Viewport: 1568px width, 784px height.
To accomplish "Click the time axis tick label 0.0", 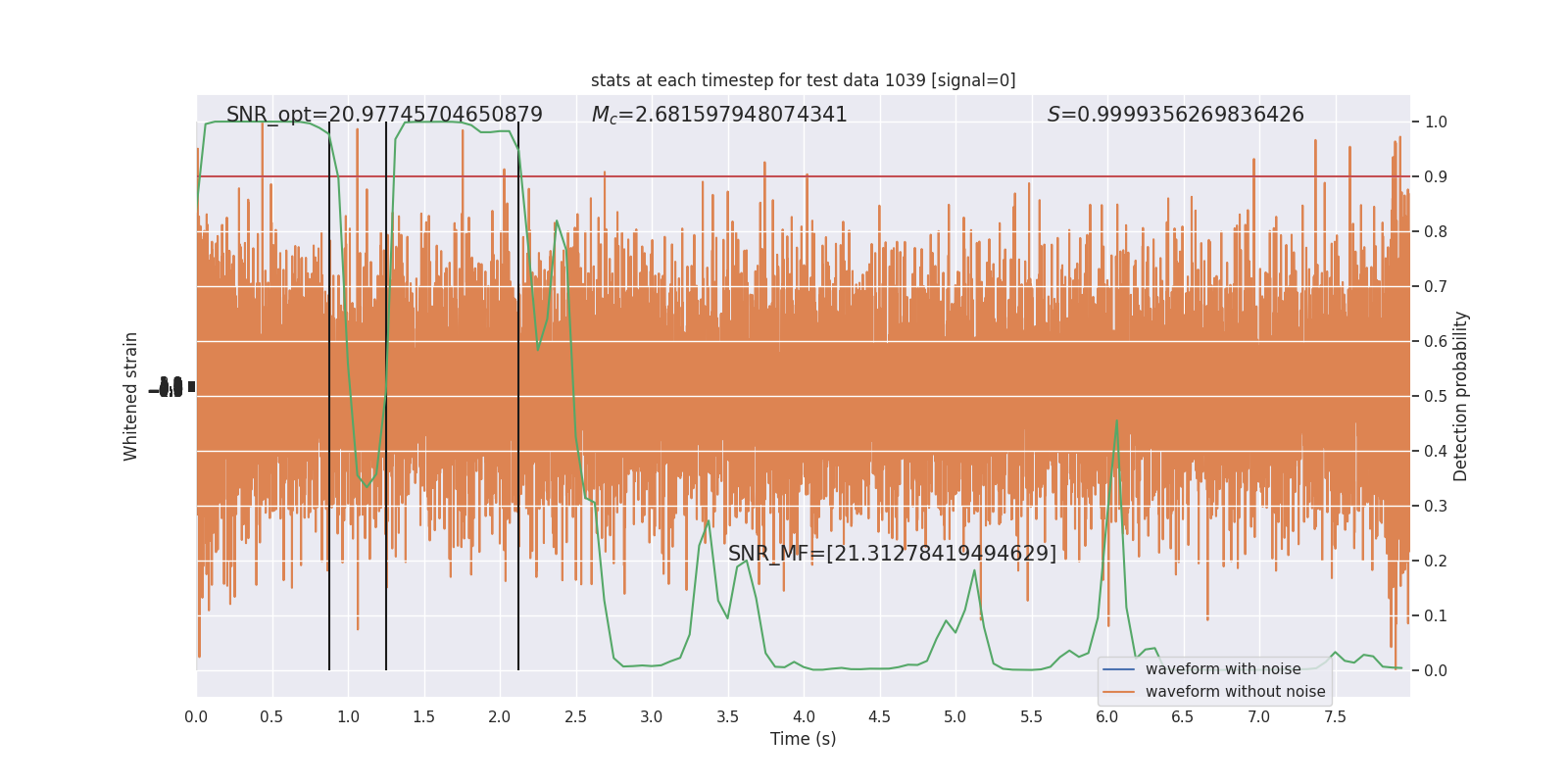I will pos(196,716).
